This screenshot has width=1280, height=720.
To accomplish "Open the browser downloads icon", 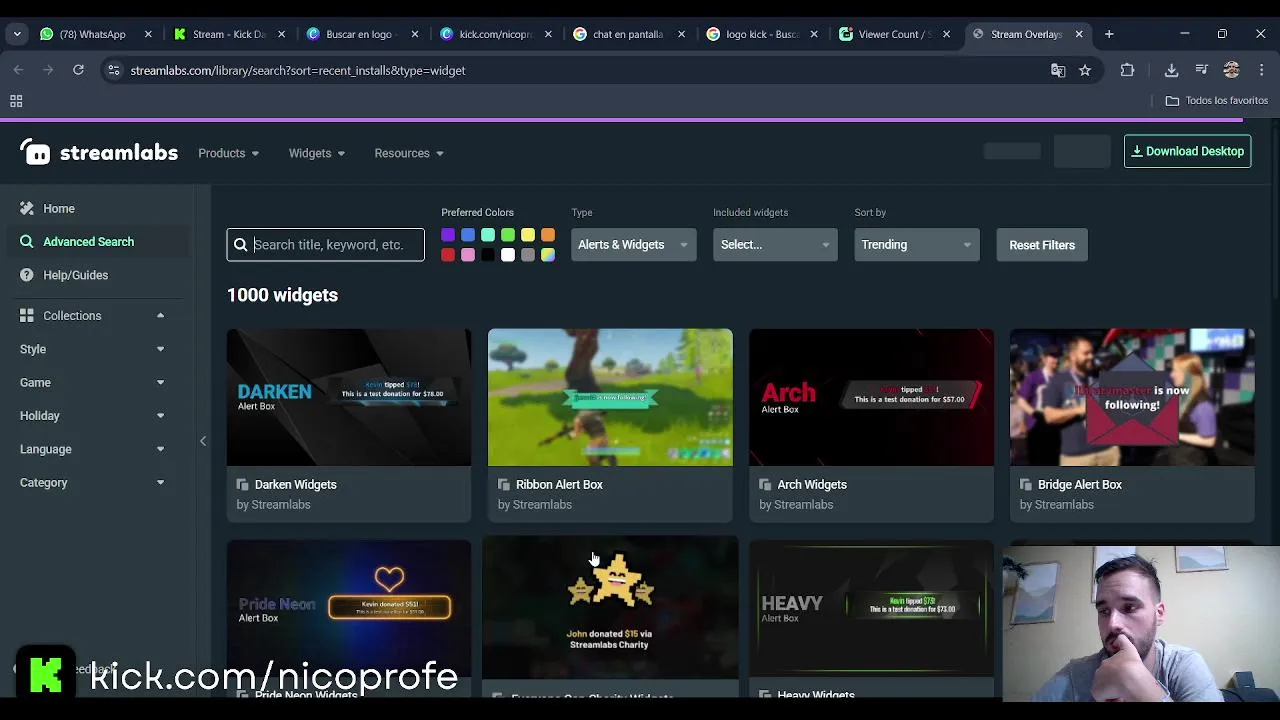I will coord(1171,70).
